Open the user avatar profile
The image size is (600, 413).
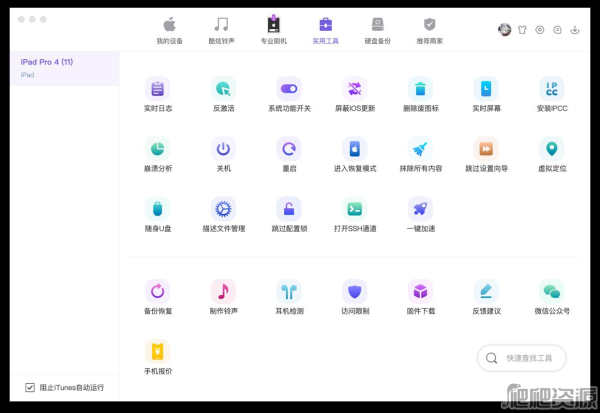pos(504,30)
